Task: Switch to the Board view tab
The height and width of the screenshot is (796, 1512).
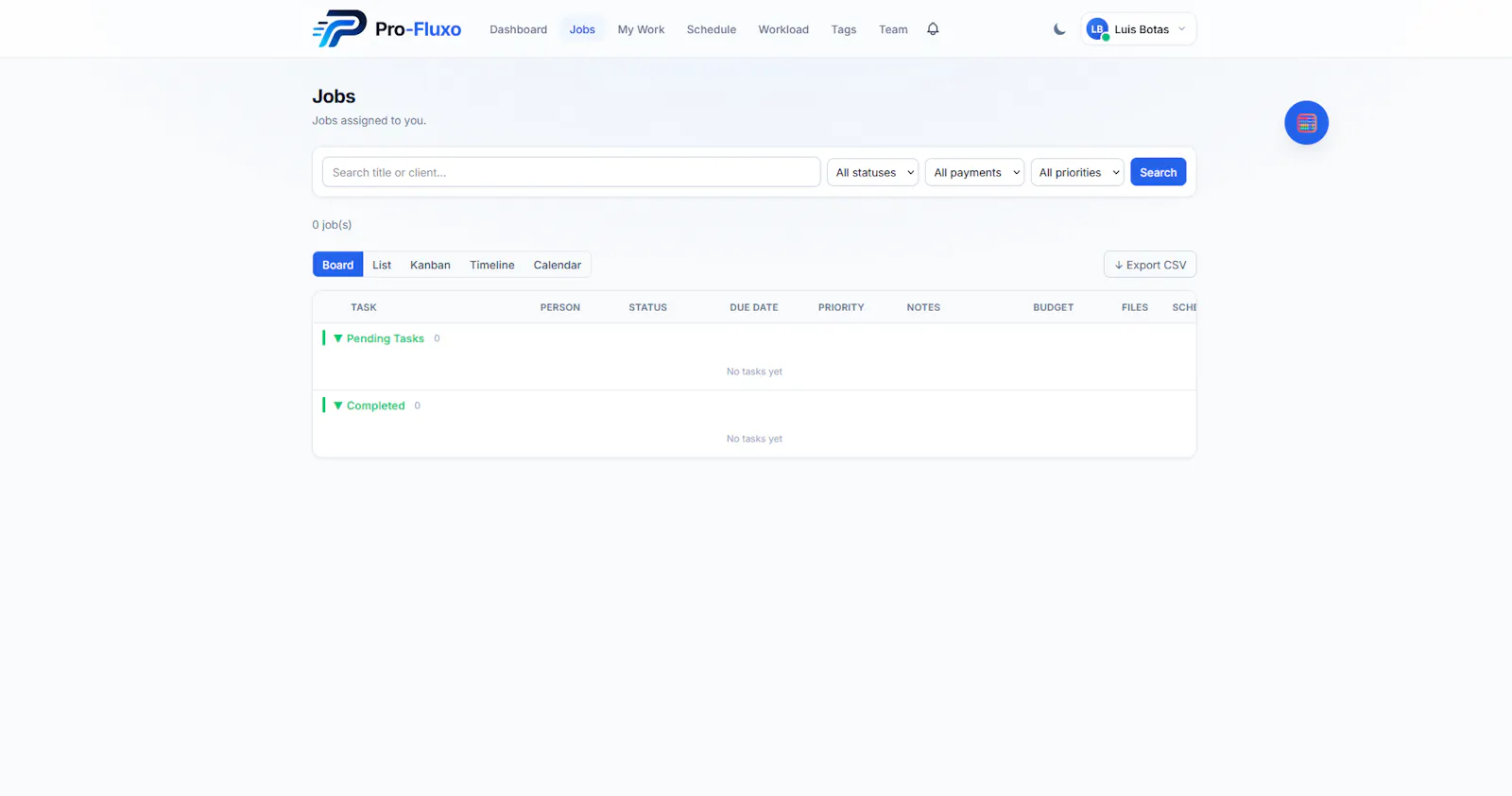Action: (x=337, y=265)
